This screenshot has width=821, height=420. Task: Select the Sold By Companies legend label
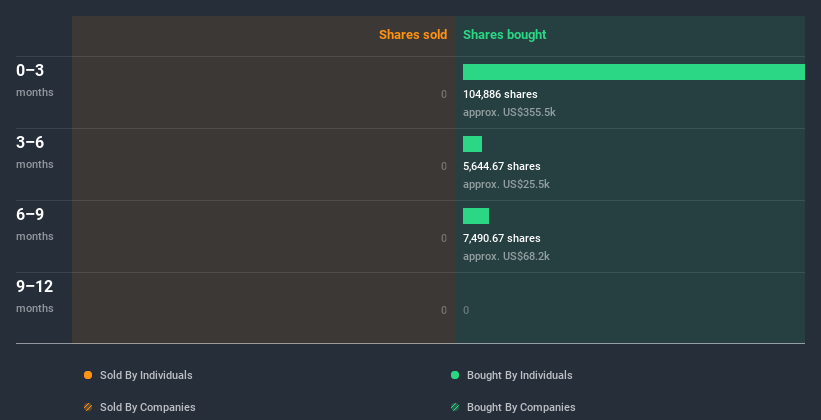148,407
